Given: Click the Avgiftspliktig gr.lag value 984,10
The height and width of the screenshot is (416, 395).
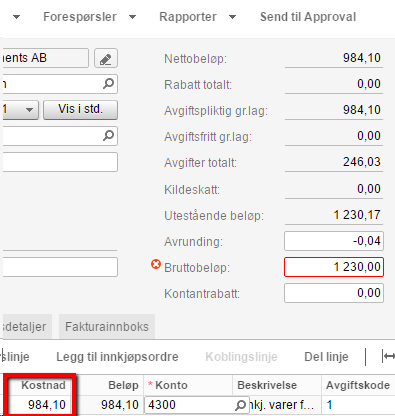Looking at the screenshot, I should (x=362, y=110).
